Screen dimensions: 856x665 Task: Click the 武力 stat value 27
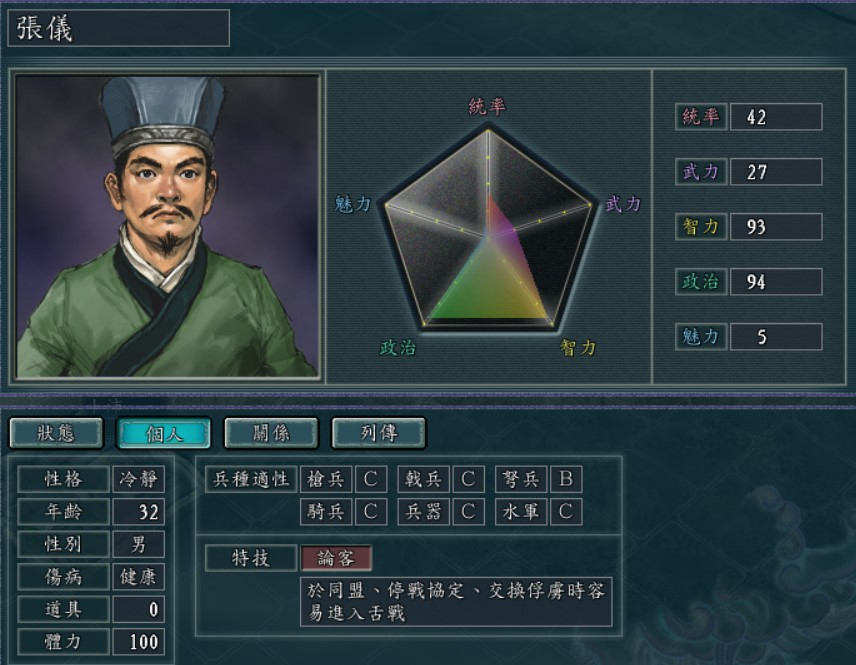(x=776, y=172)
